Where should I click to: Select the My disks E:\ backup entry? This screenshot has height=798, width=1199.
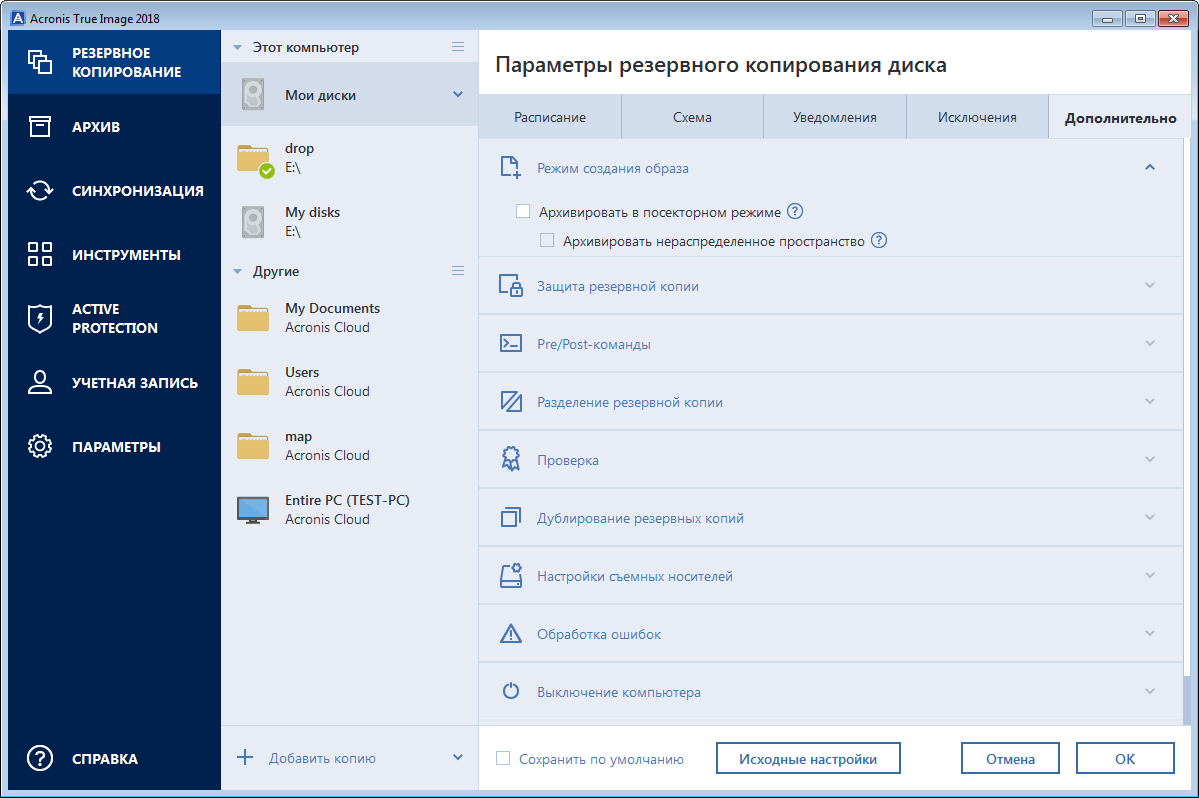[x=349, y=222]
